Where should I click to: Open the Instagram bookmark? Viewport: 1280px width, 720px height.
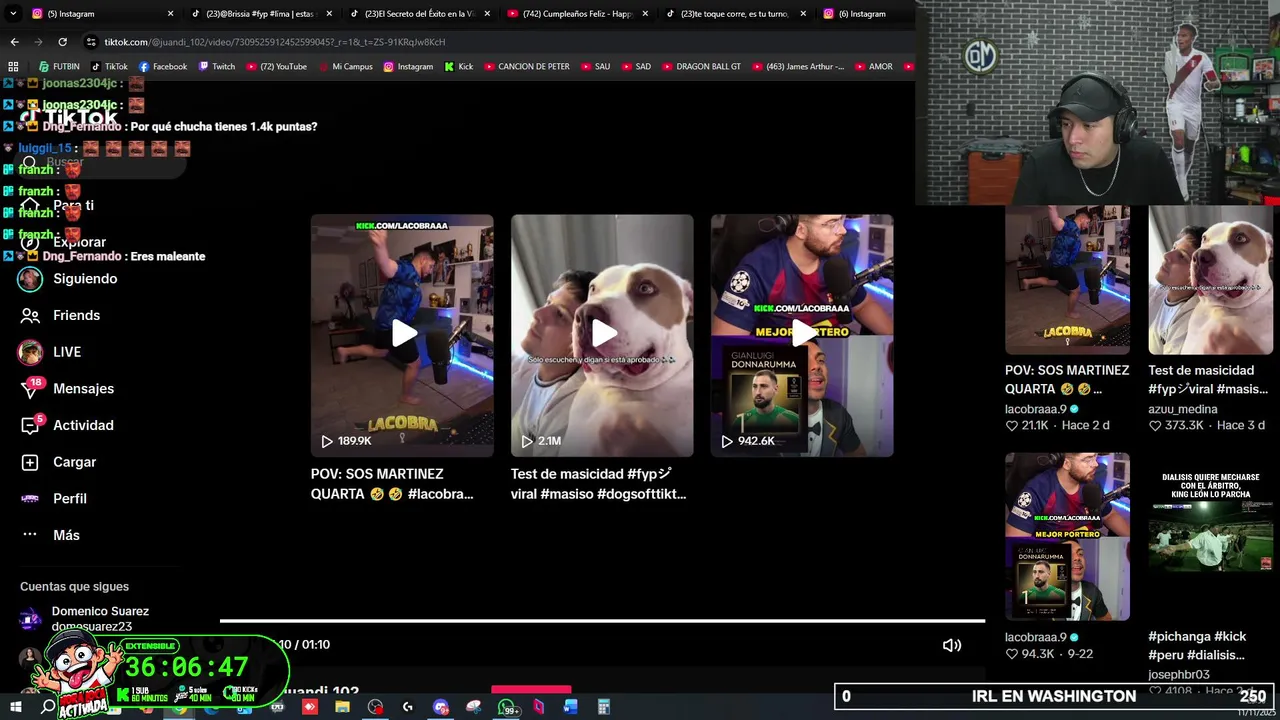point(408,66)
